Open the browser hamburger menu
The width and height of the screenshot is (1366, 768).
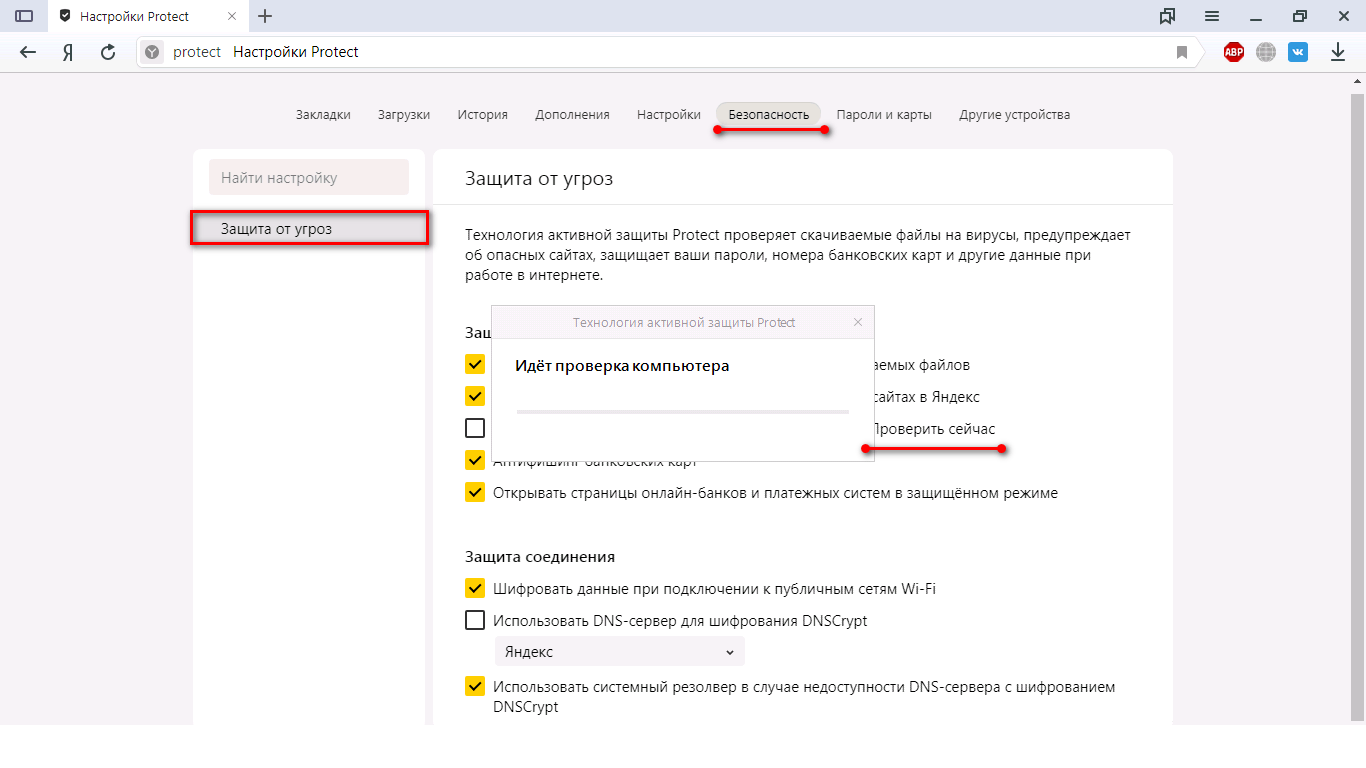pos(1212,16)
